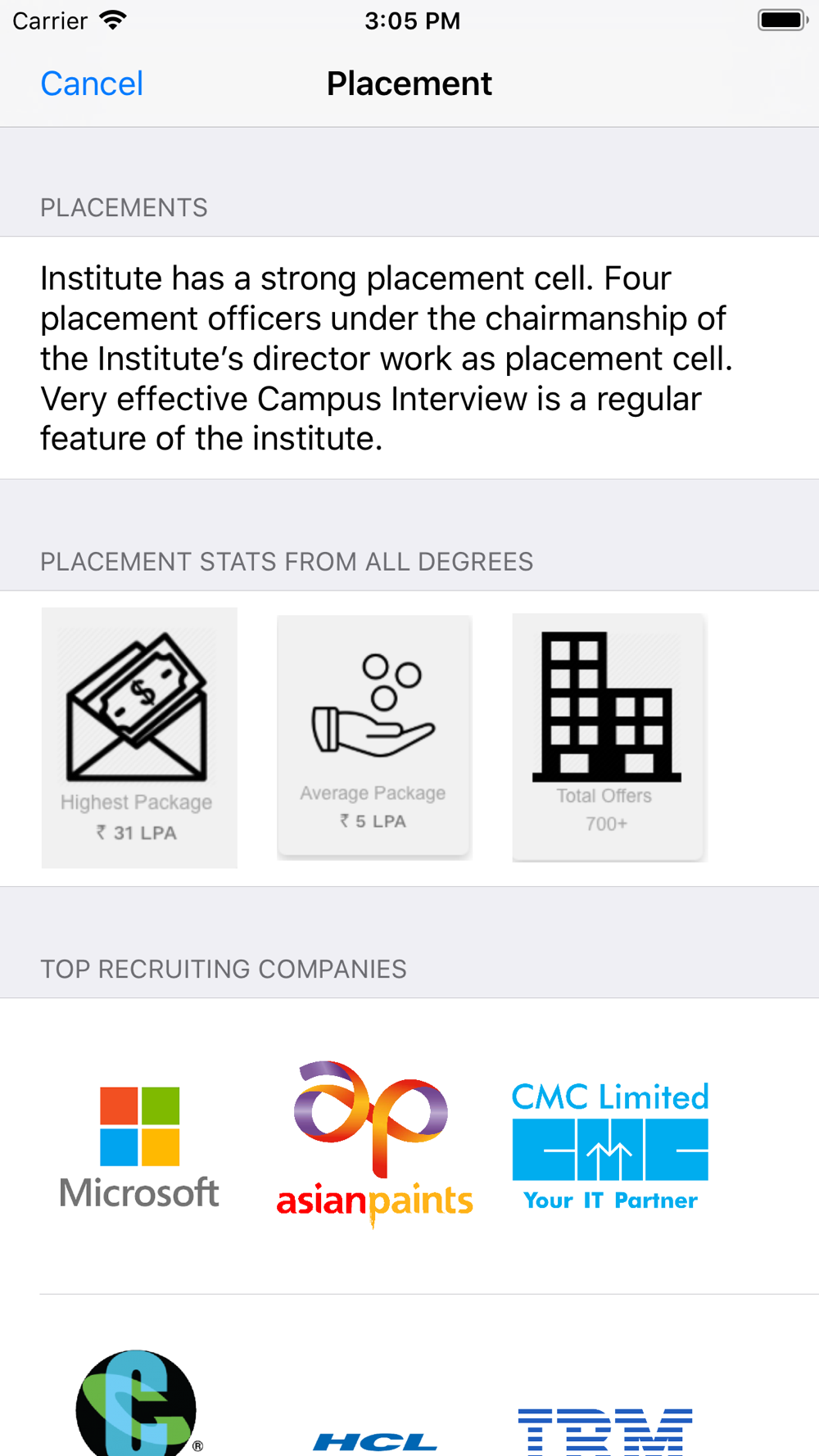Tap the Cancel button
Image resolution: width=819 pixels, height=1456 pixels.
click(x=92, y=84)
